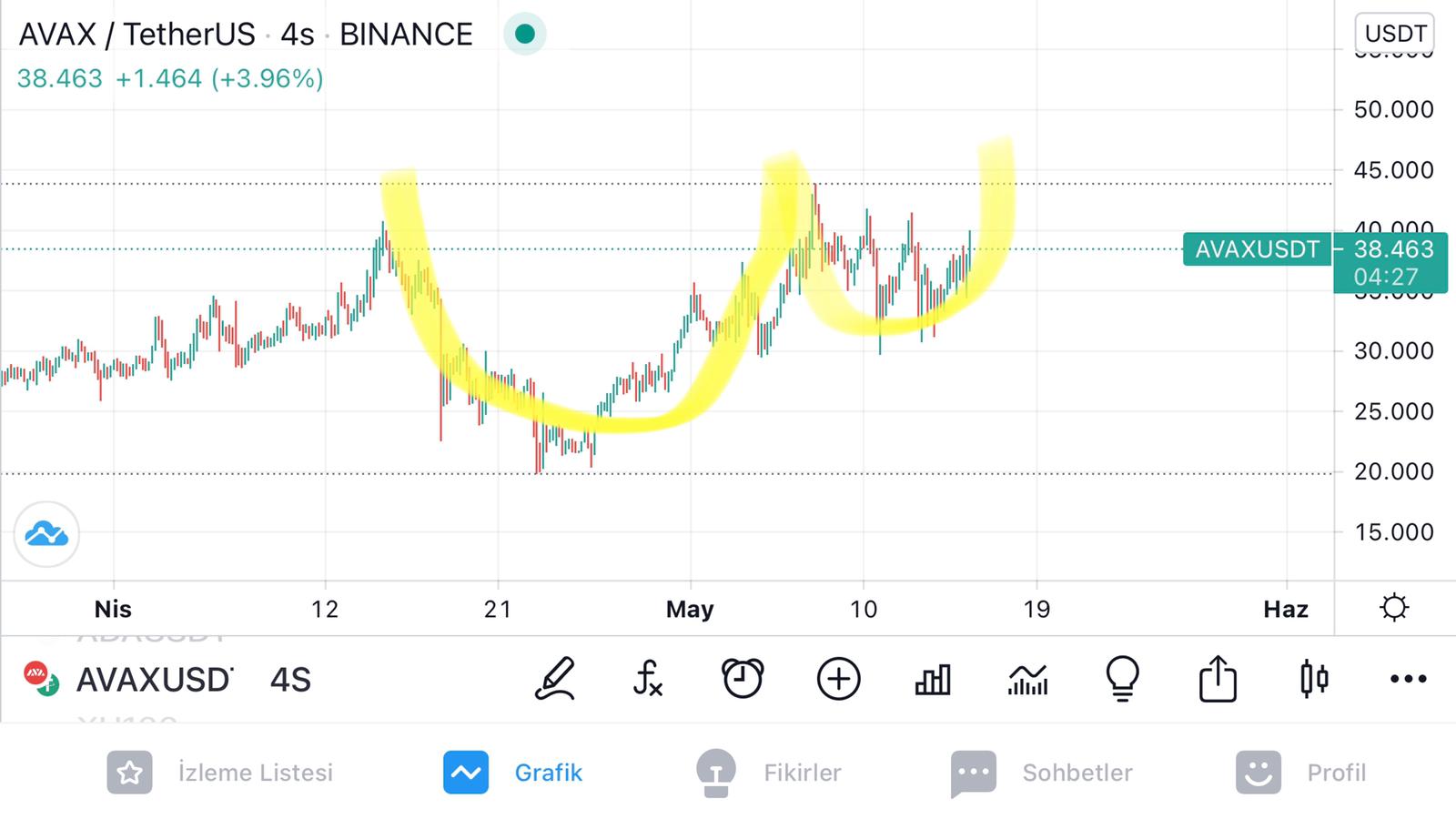Tap the plus circle compare icon

coord(838,679)
